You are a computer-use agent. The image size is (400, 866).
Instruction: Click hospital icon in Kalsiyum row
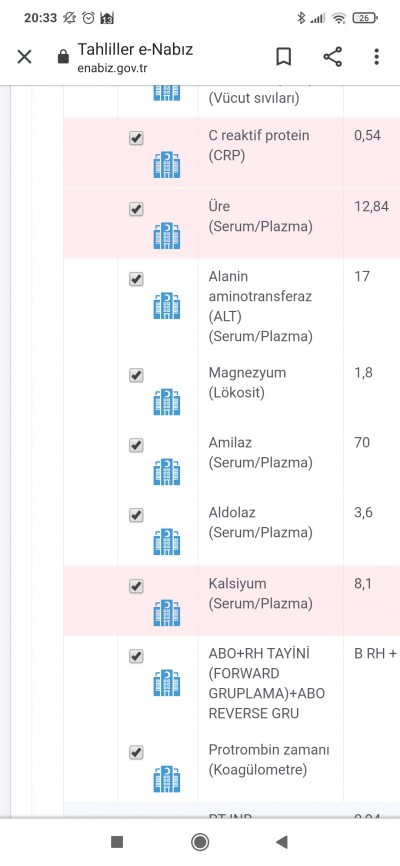pos(167,612)
